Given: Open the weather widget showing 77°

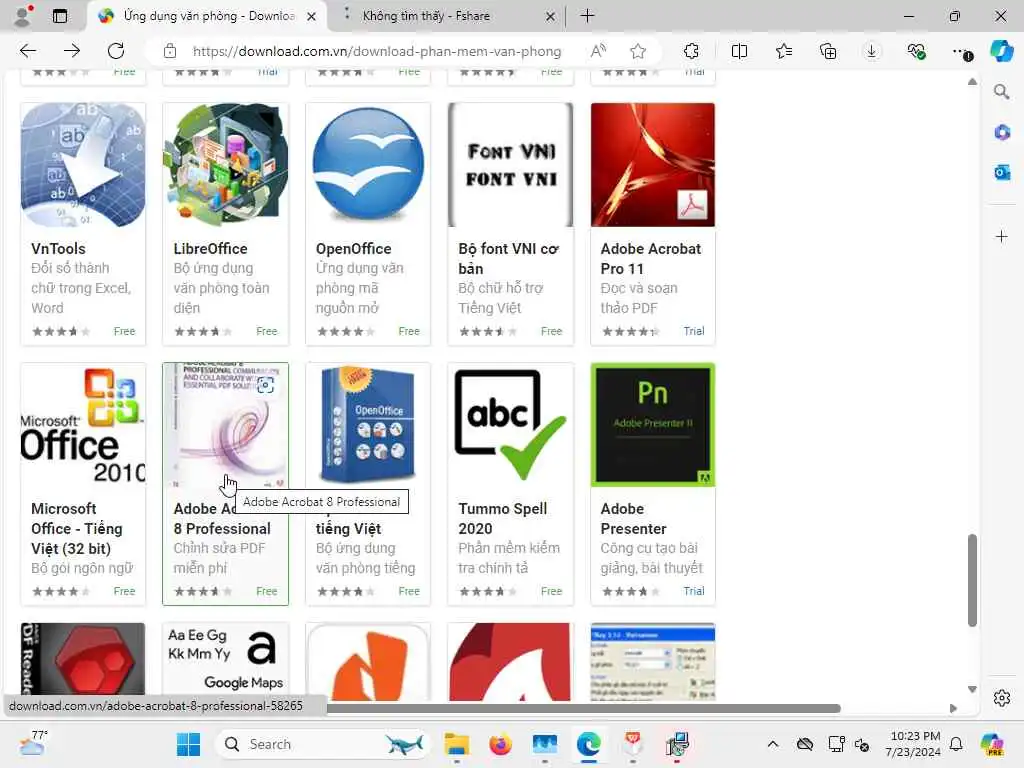Looking at the screenshot, I should coord(33,744).
